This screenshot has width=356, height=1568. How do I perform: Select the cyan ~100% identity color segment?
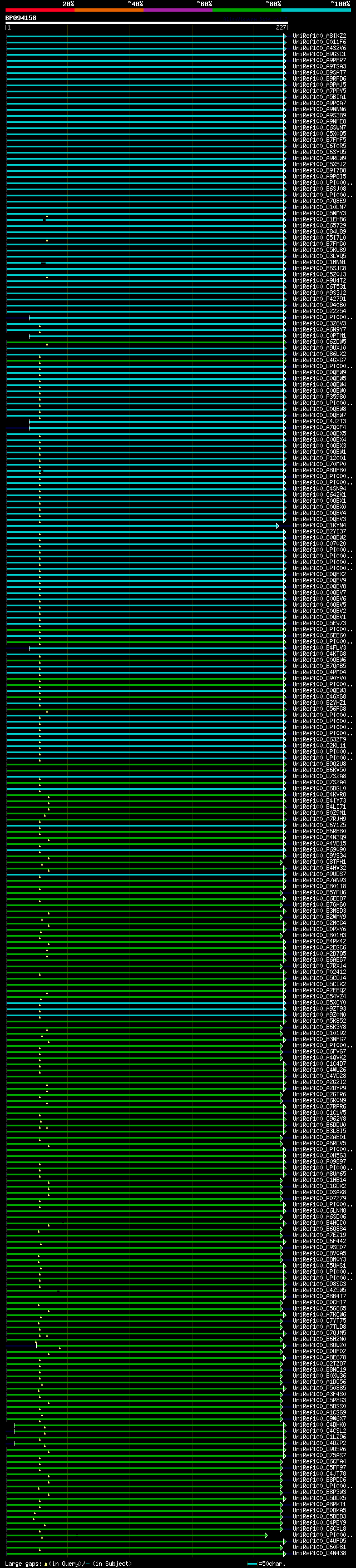point(316,10)
